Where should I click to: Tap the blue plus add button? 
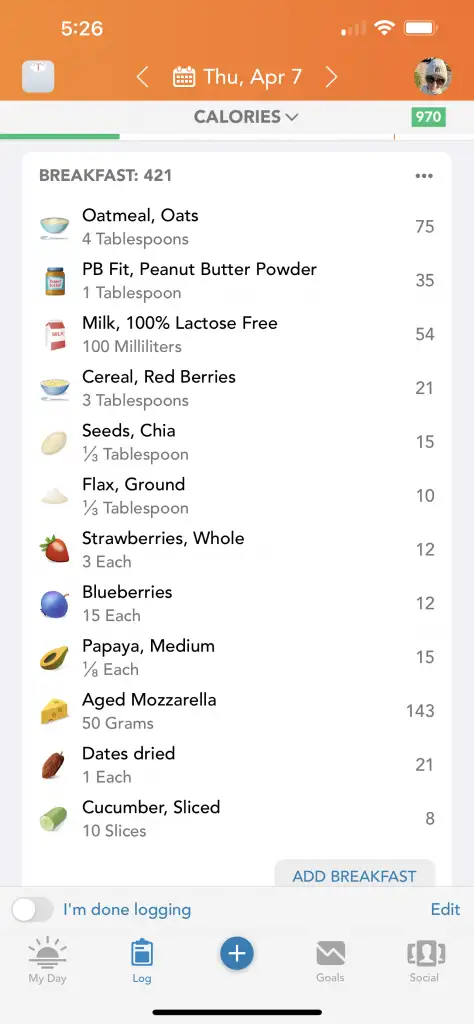(x=236, y=954)
